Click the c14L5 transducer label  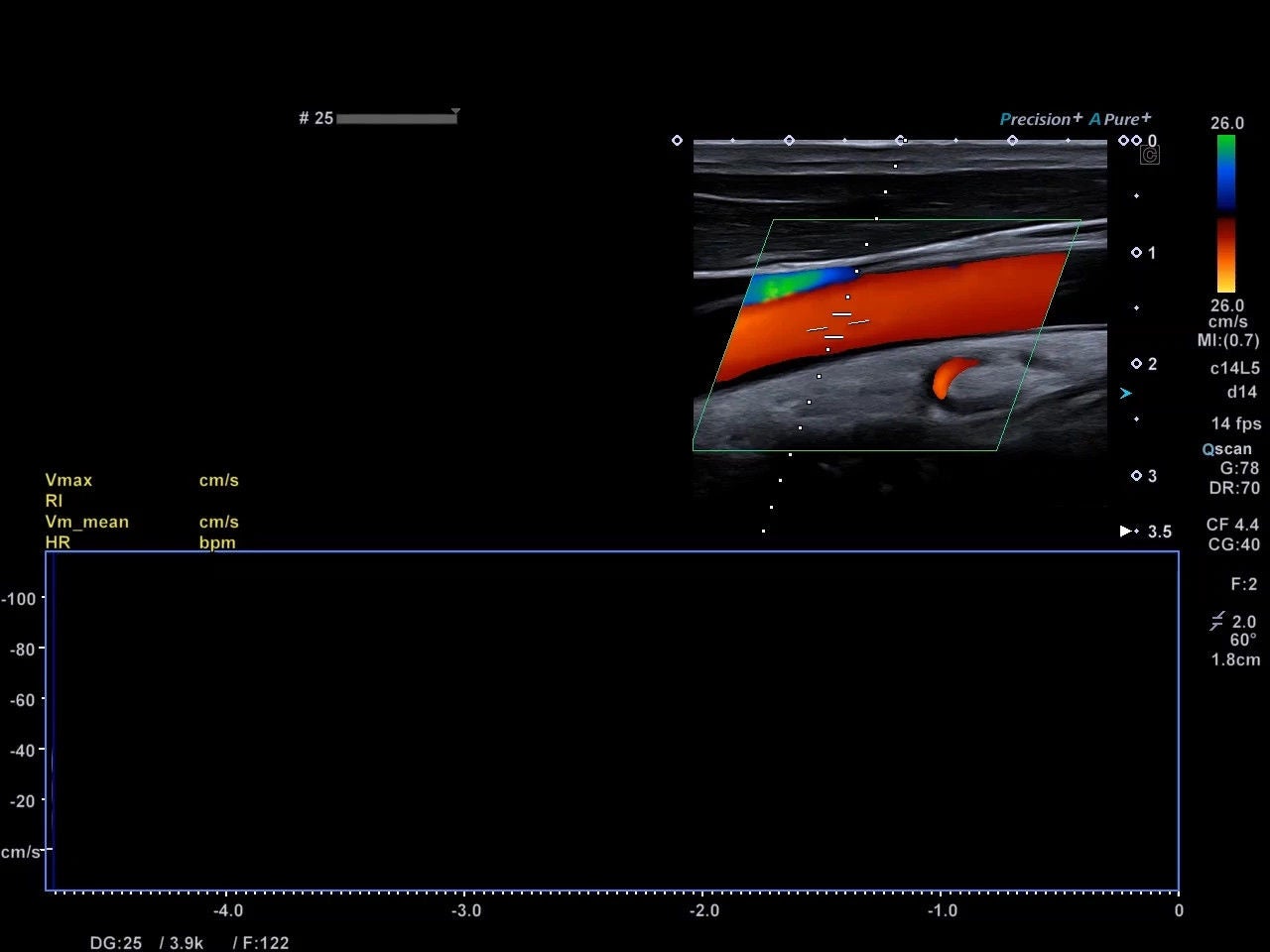(1235, 368)
